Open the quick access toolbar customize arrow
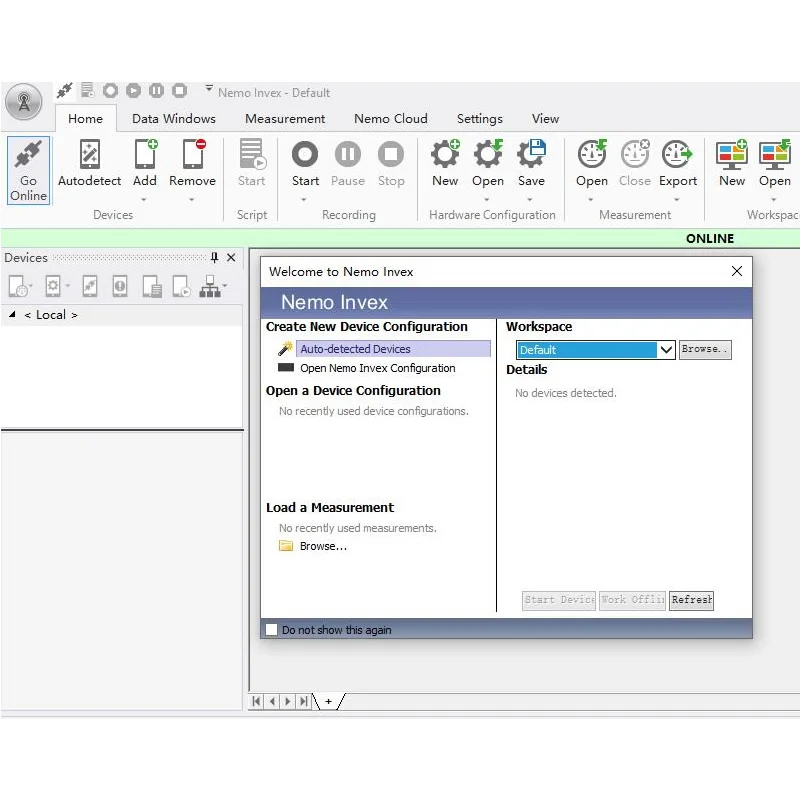The image size is (800, 800). (209, 88)
